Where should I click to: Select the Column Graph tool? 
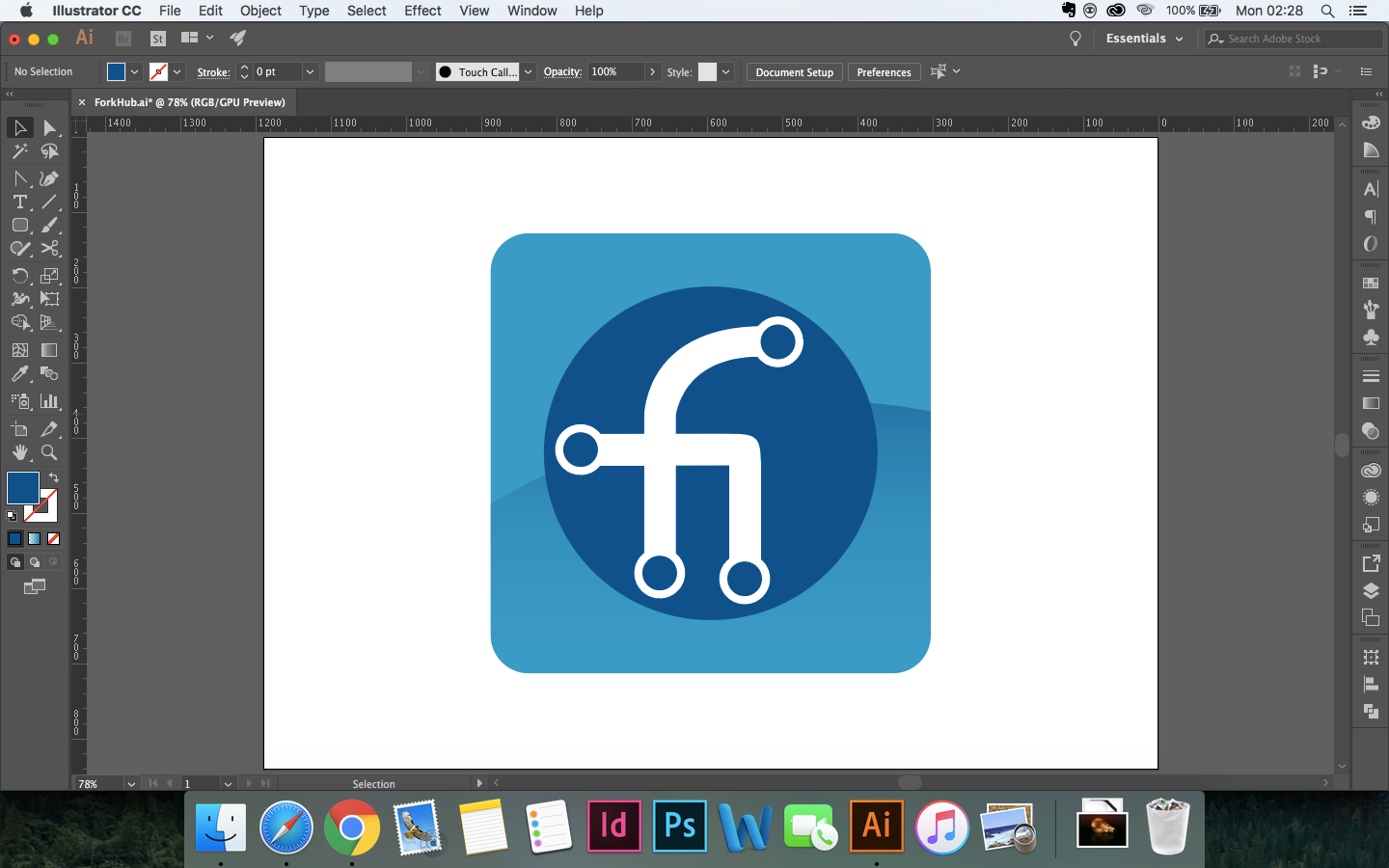coord(49,401)
